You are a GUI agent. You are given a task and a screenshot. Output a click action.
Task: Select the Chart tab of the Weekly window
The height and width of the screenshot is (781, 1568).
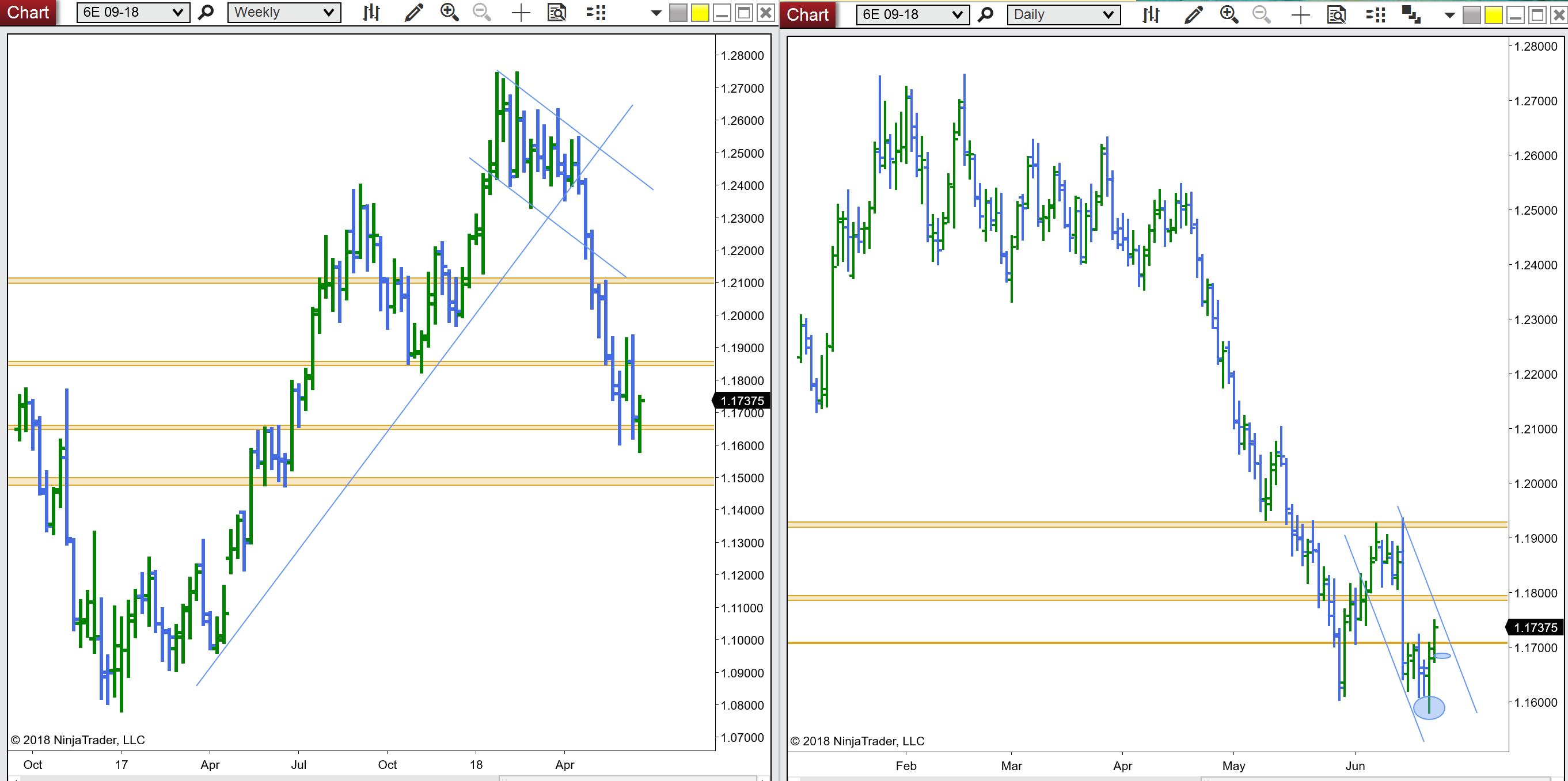[x=28, y=12]
